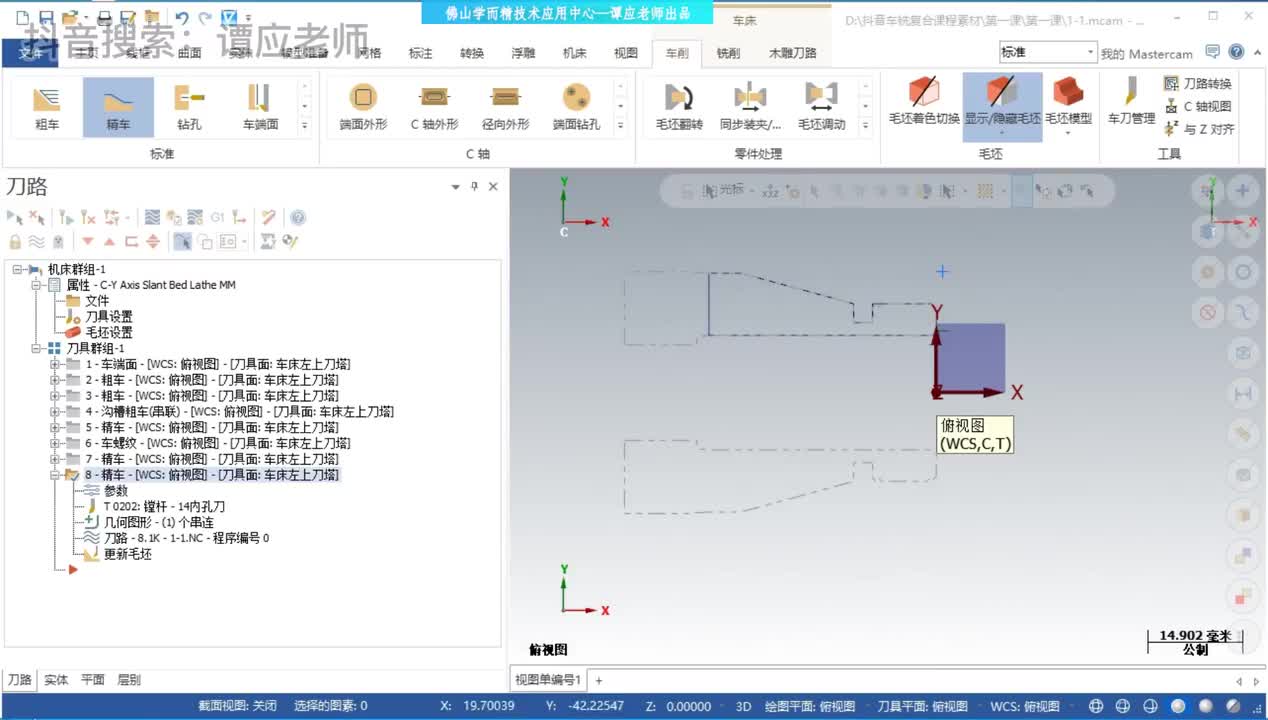The width and height of the screenshot is (1268, 720).
Task: Toggle toolpath display wave icon
Action: pyautogui.click(x=36, y=241)
